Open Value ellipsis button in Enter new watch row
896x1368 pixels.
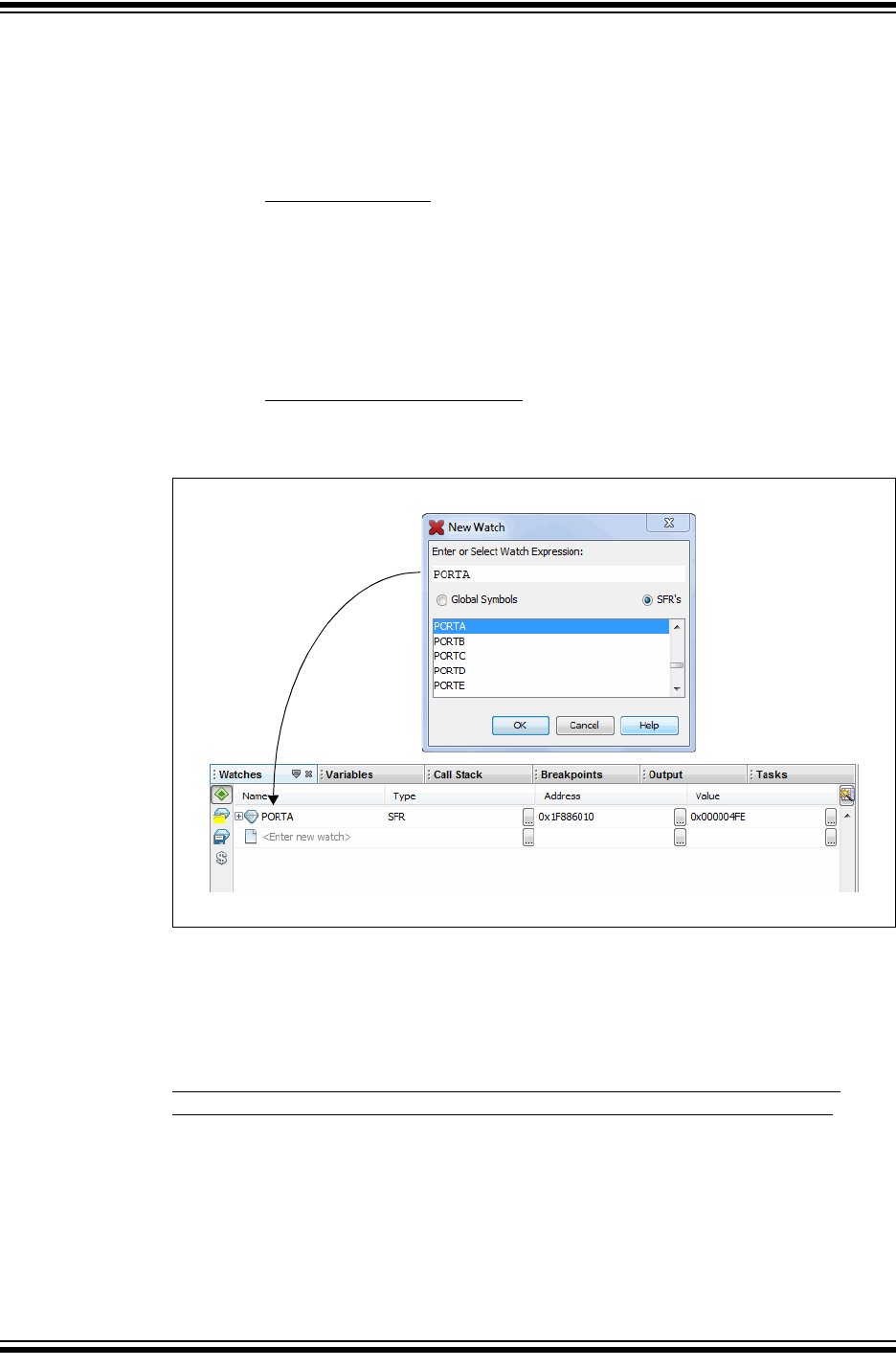(x=831, y=838)
